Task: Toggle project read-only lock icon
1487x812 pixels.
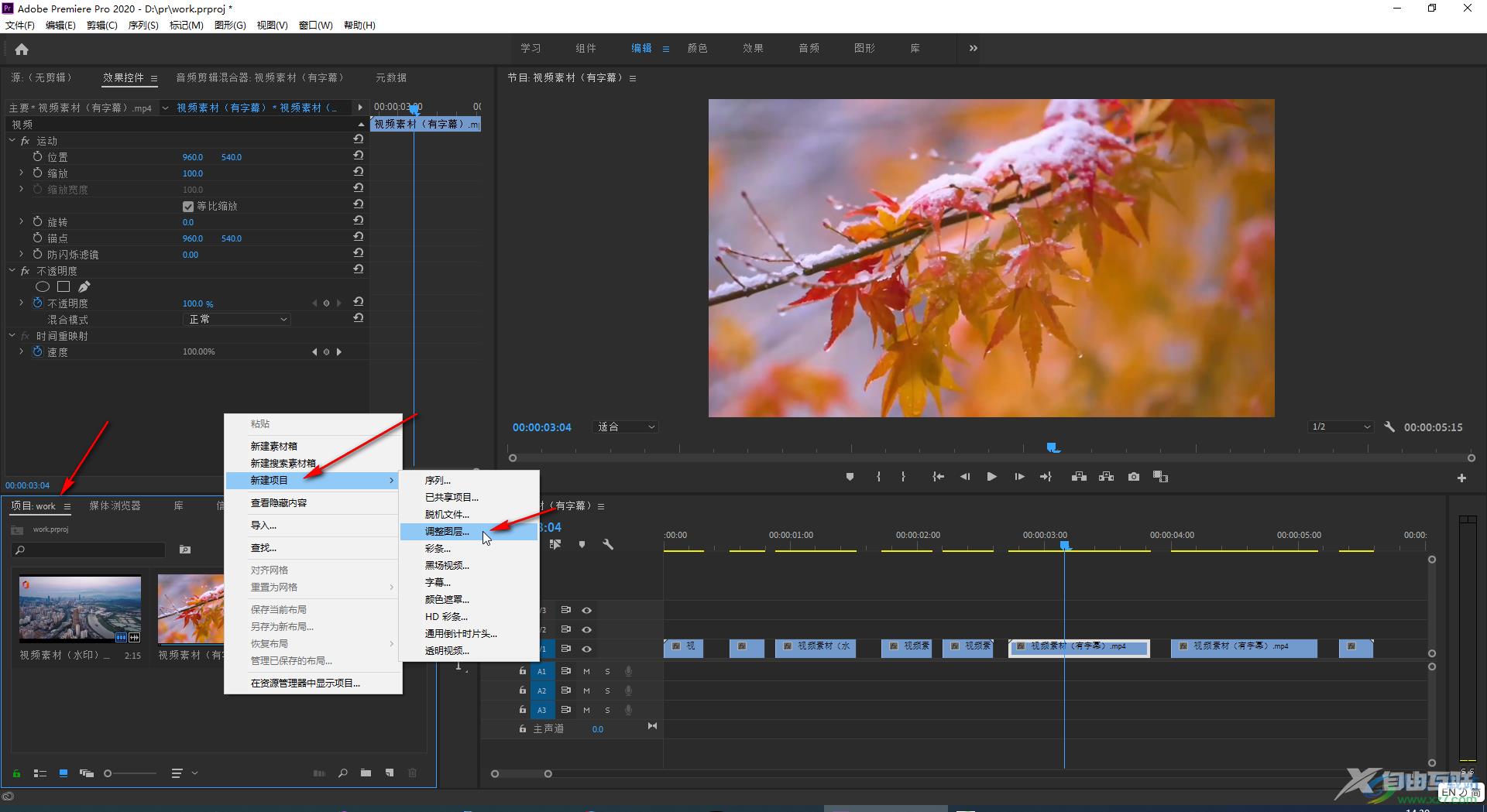Action: point(16,773)
